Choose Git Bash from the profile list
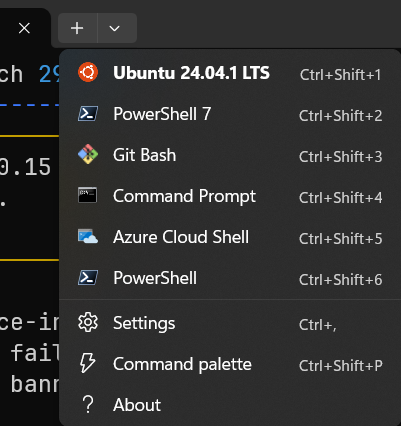Image resolution: width=401 pixels, height=426 pixels. click(x=230, y=154)
